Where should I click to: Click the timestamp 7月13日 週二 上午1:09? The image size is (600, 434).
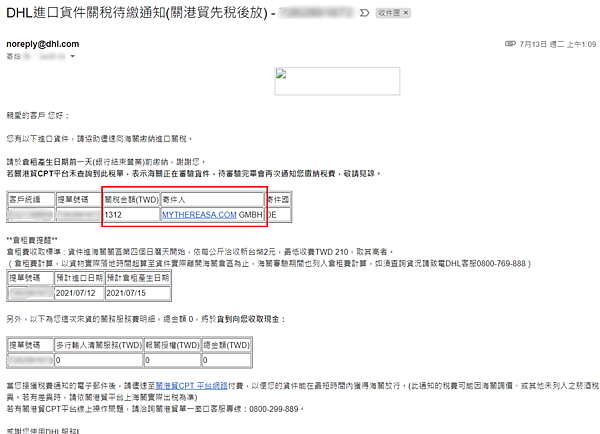(558, 44)
